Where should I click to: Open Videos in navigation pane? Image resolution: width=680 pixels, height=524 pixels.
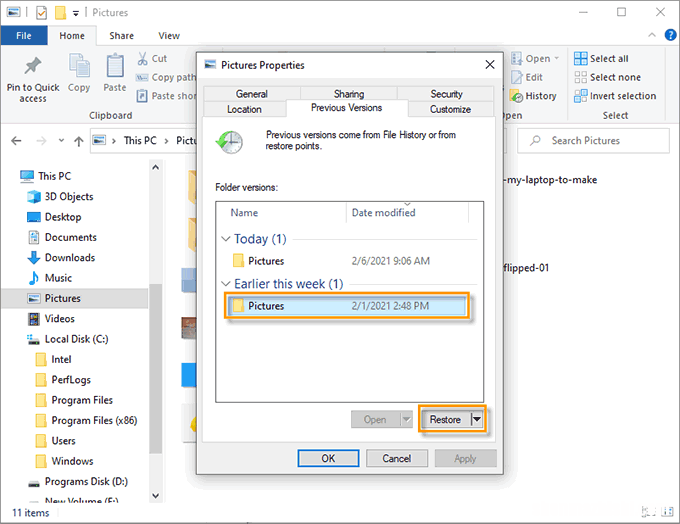pyautogui.click(x=51, y=319)
